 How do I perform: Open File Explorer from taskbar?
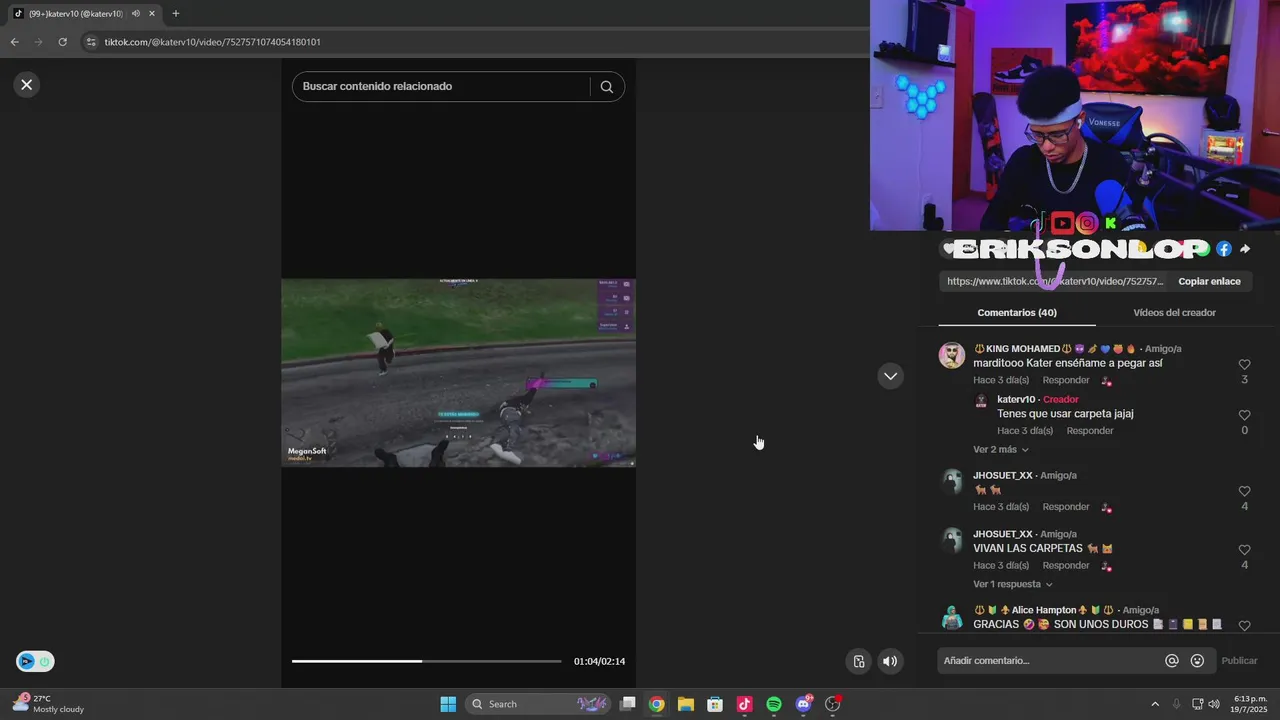(x=686, y=704)
